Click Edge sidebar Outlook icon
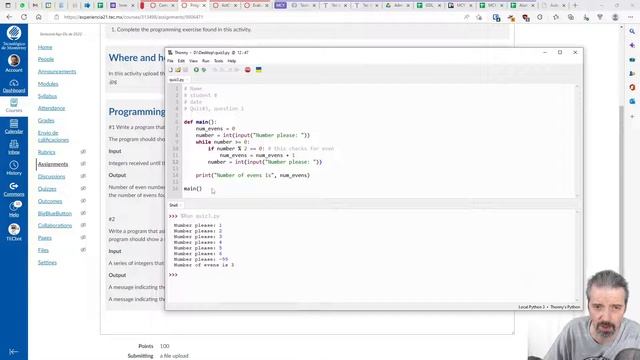This screenshot has width=640, height=360. point(632,101)
